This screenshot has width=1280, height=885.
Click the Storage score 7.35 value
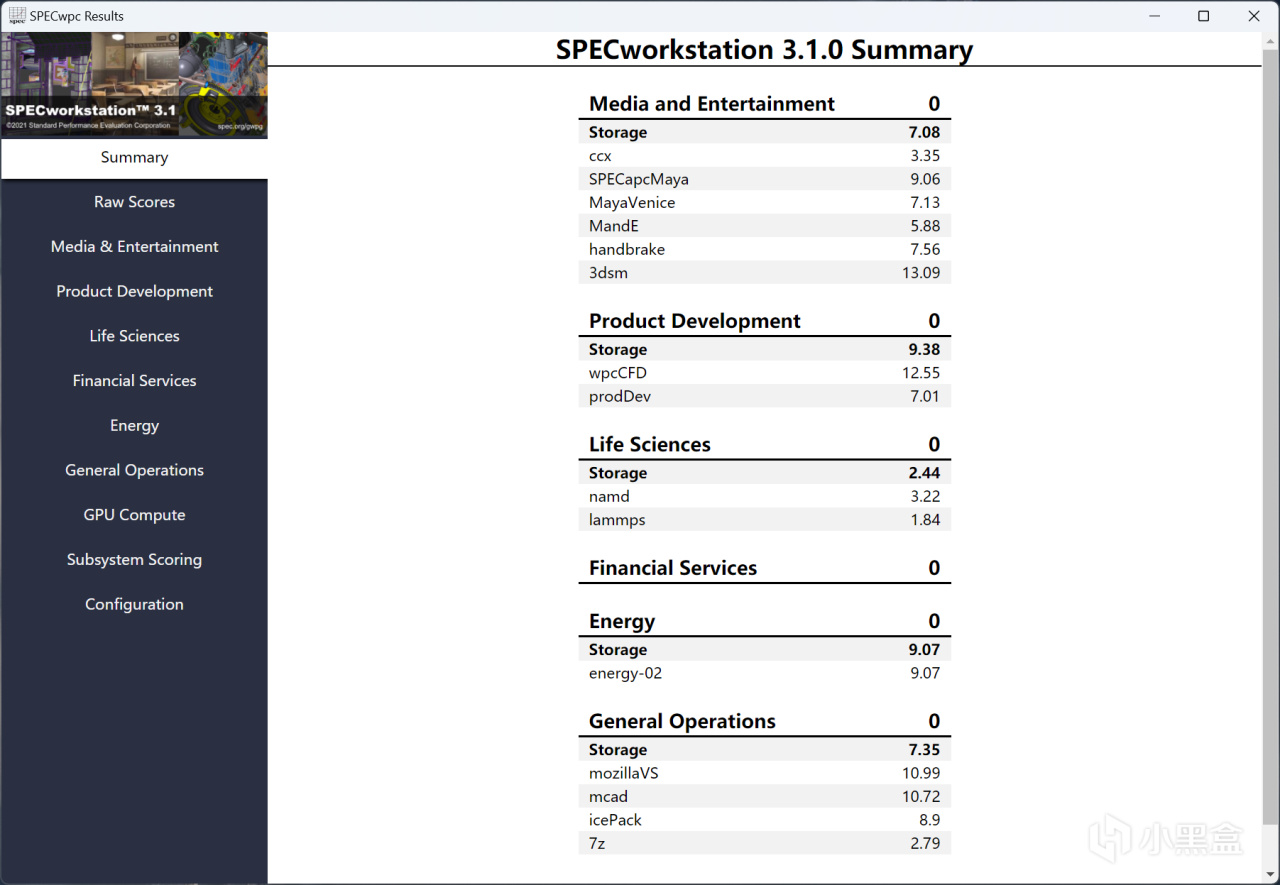(924, 750)
